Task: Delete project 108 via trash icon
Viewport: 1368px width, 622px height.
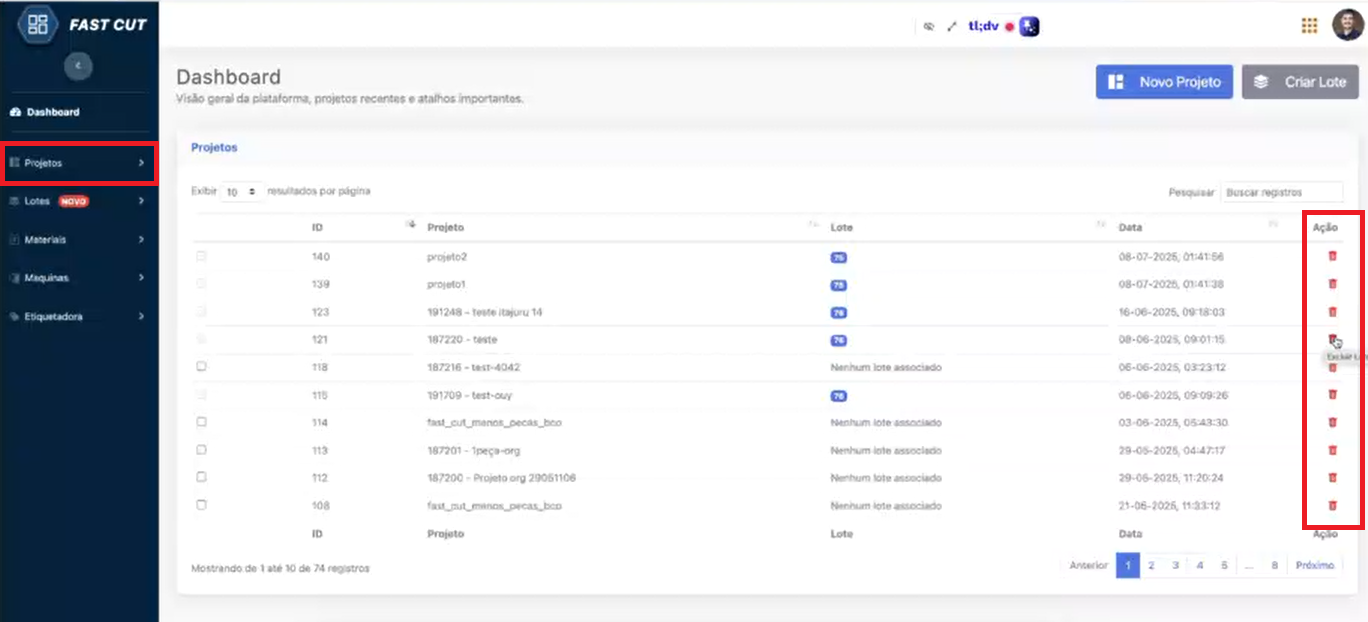Action: [1332, 506]
